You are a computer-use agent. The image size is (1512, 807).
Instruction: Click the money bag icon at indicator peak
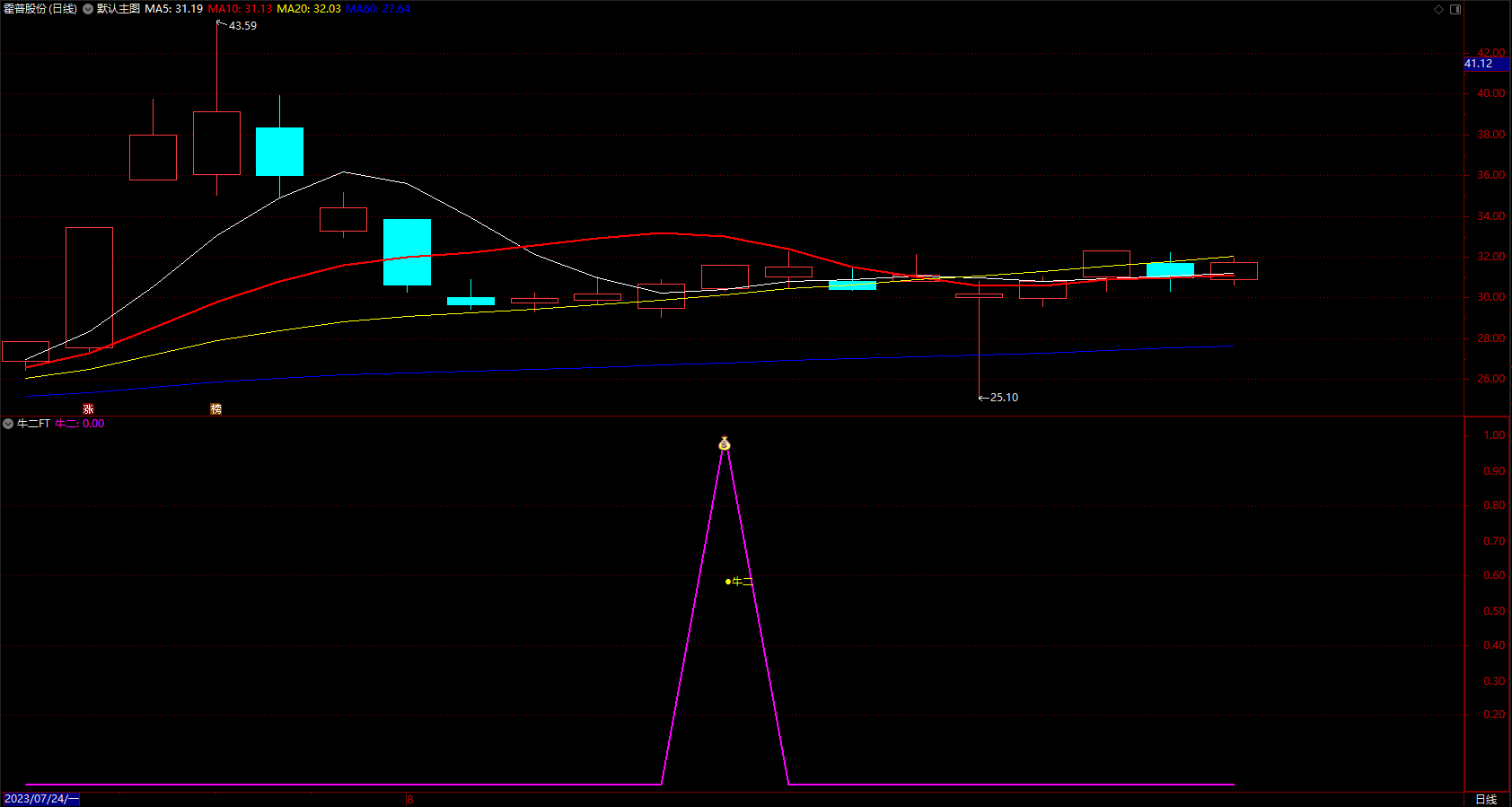point(725,443)
